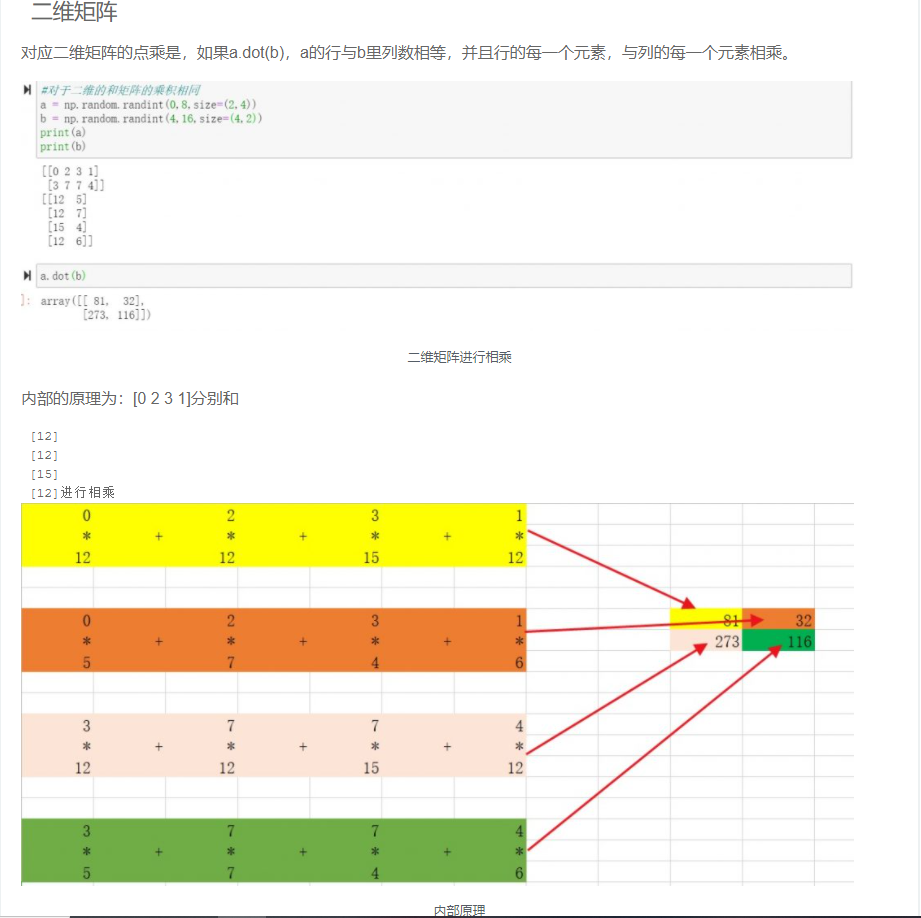
Task: Click the output prompt marker before the array result
Action: pyautogui.click(x=24, y=300)
